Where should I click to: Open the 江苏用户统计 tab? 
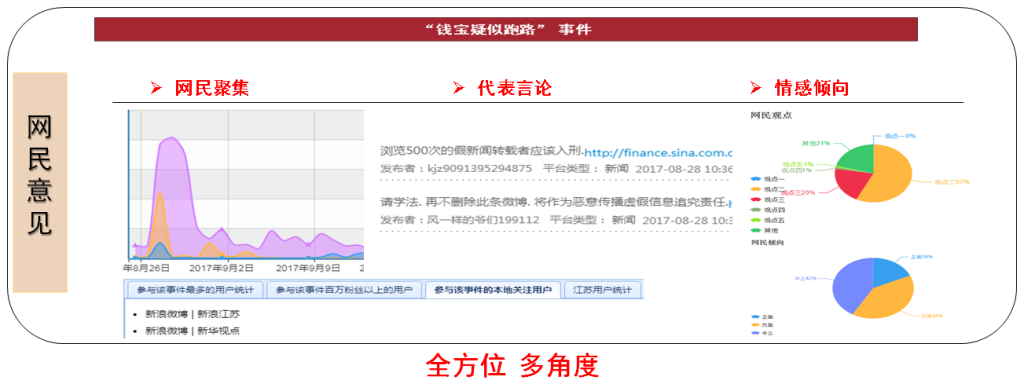click(x=603, y=289)
